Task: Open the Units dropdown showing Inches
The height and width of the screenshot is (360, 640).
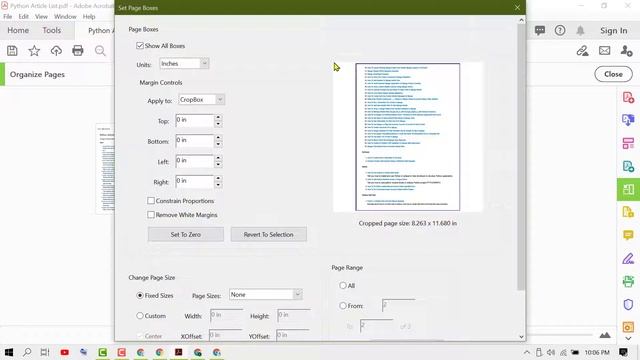Action: (x=184, y=64)
